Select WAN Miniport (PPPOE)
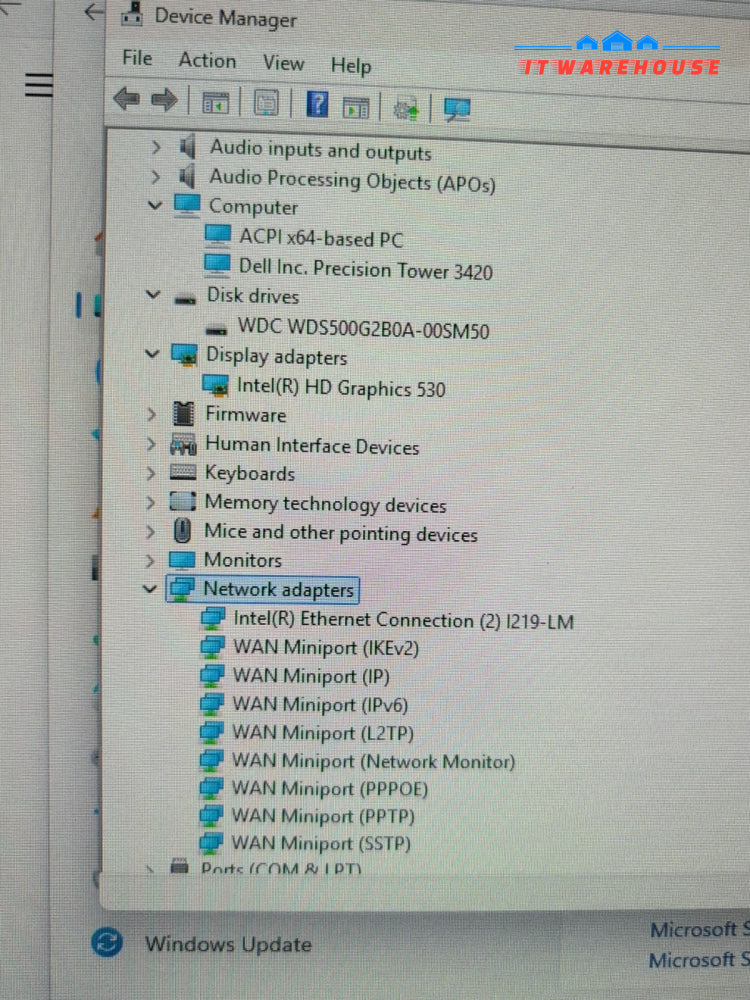 pyautogui.click(x=330, y=789)
